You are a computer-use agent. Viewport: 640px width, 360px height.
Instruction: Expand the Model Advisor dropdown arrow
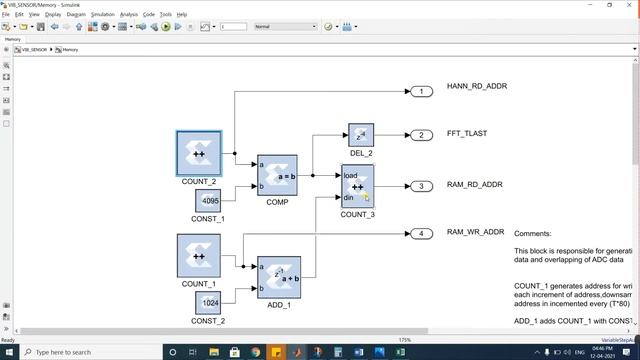[x=337, y=27]
